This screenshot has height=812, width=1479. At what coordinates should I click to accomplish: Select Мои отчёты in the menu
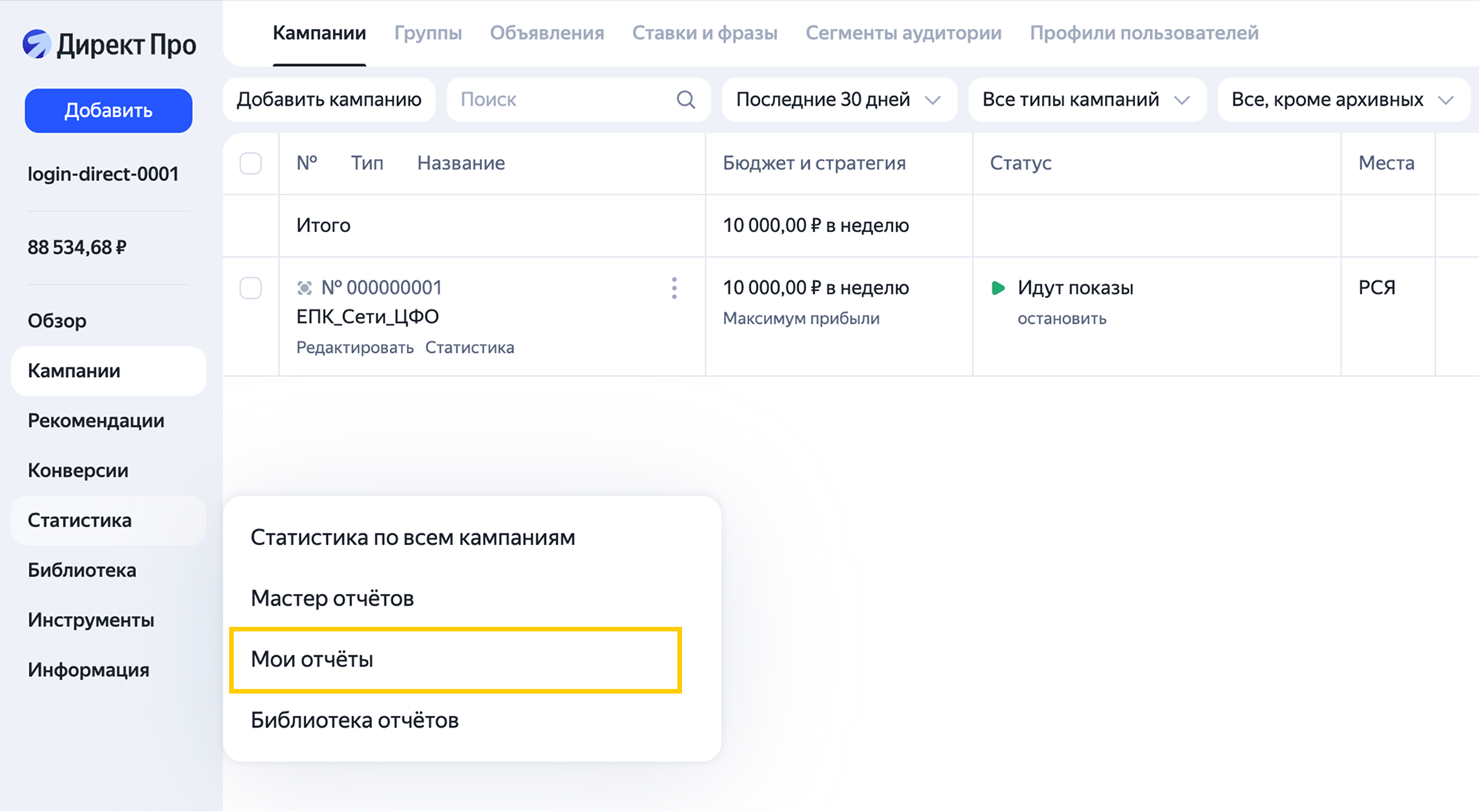pyautogui.click(x=456, y=660)
